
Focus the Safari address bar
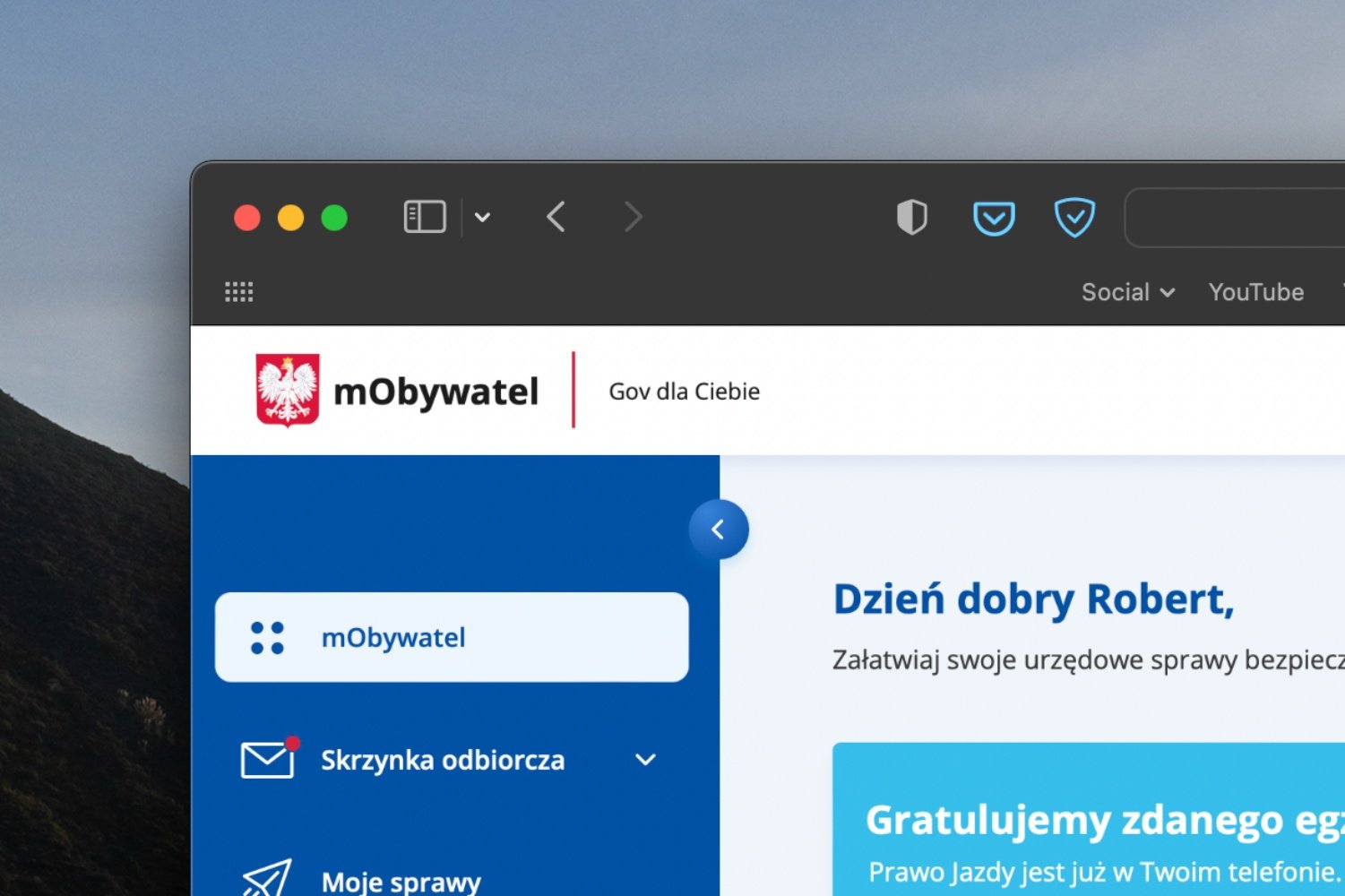pos(1235,218)
